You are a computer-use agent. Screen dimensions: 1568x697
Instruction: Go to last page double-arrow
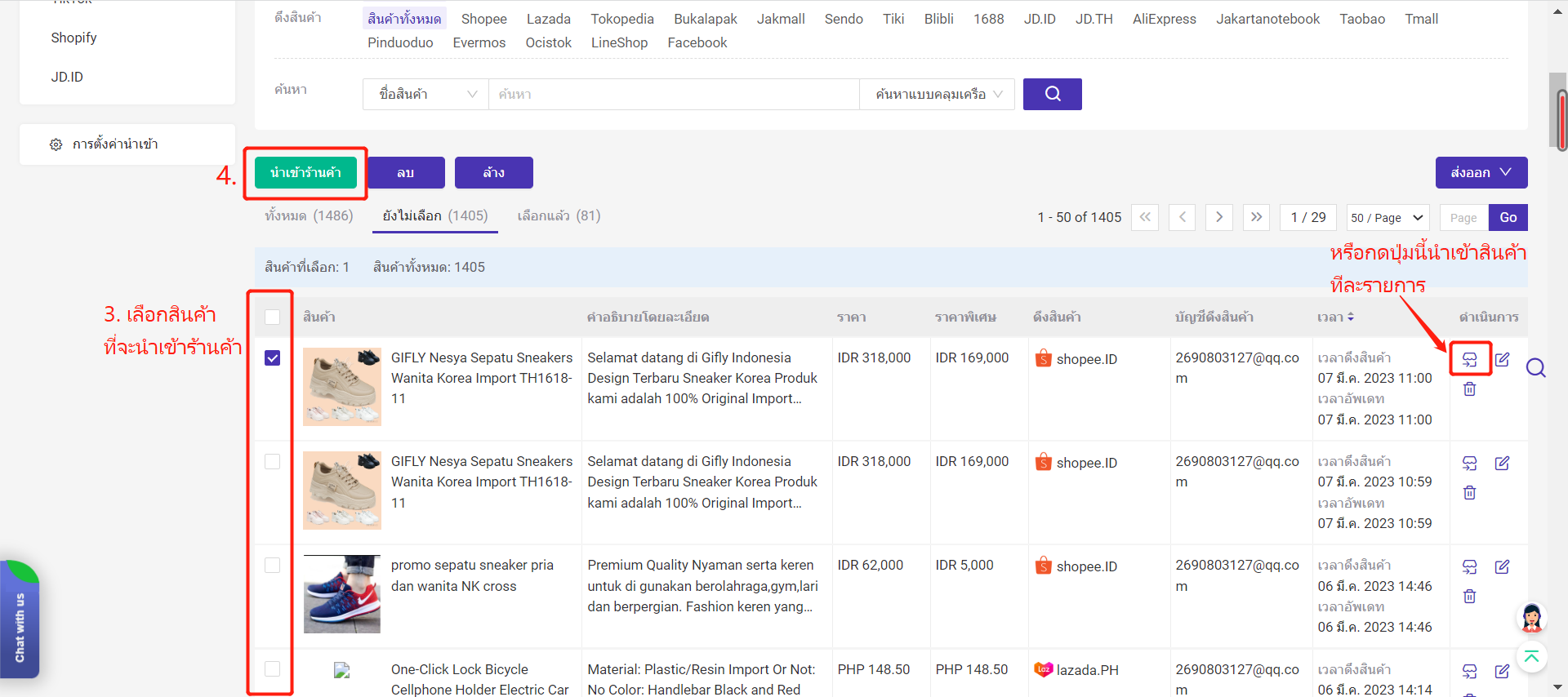[x=1256, y=217]
